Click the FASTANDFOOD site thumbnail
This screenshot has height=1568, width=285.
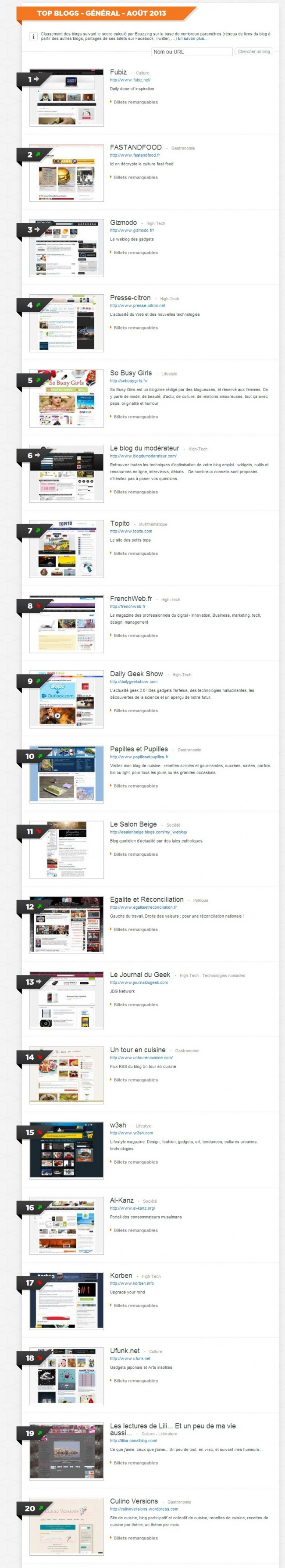66,173
